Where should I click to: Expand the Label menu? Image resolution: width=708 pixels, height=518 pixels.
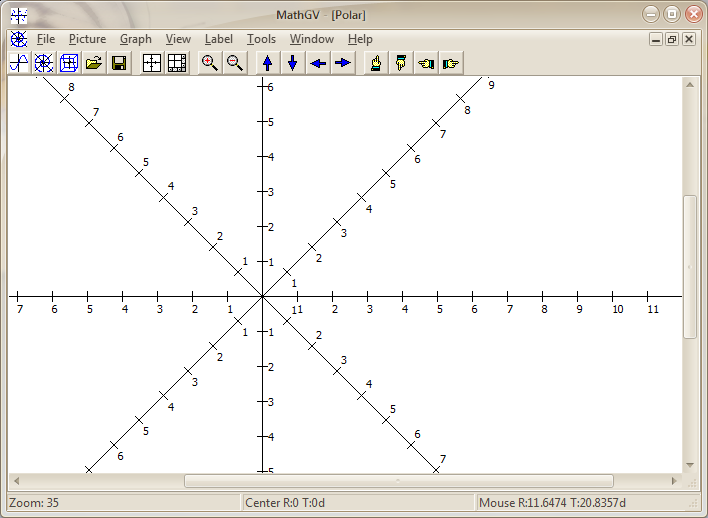tap(218, 39)
